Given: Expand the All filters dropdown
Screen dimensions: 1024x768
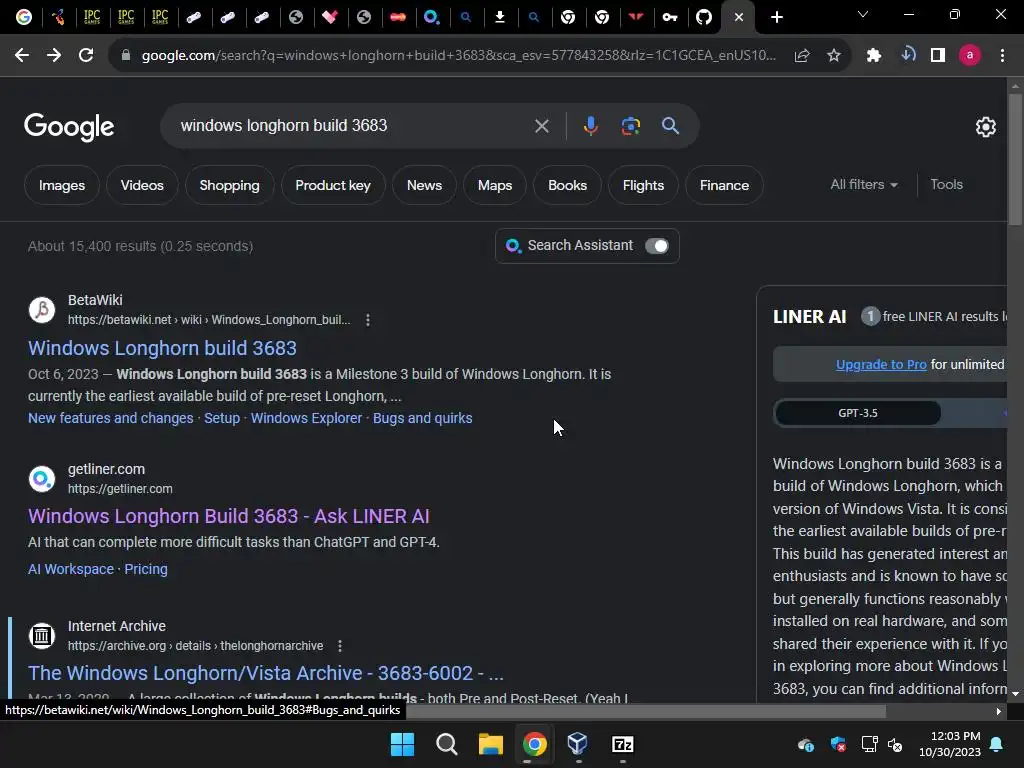Looking at the screenshot, I should 863,185.
